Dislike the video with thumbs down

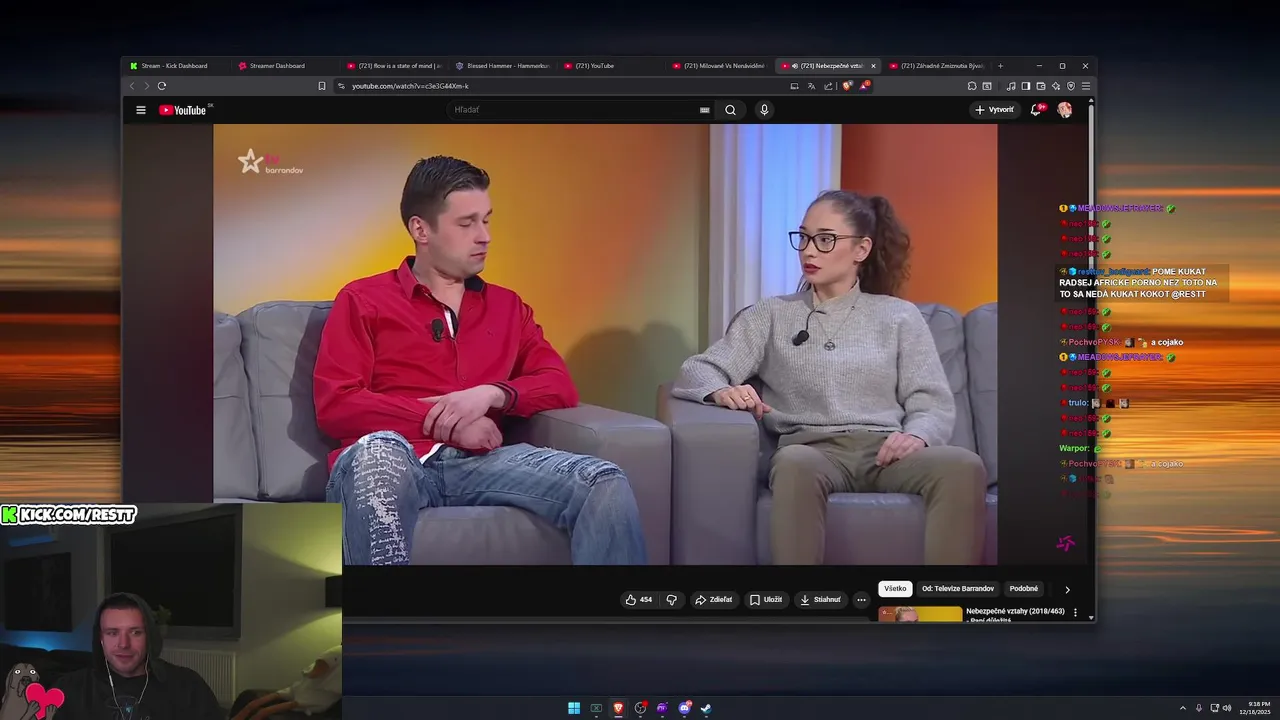pos(671,600)
